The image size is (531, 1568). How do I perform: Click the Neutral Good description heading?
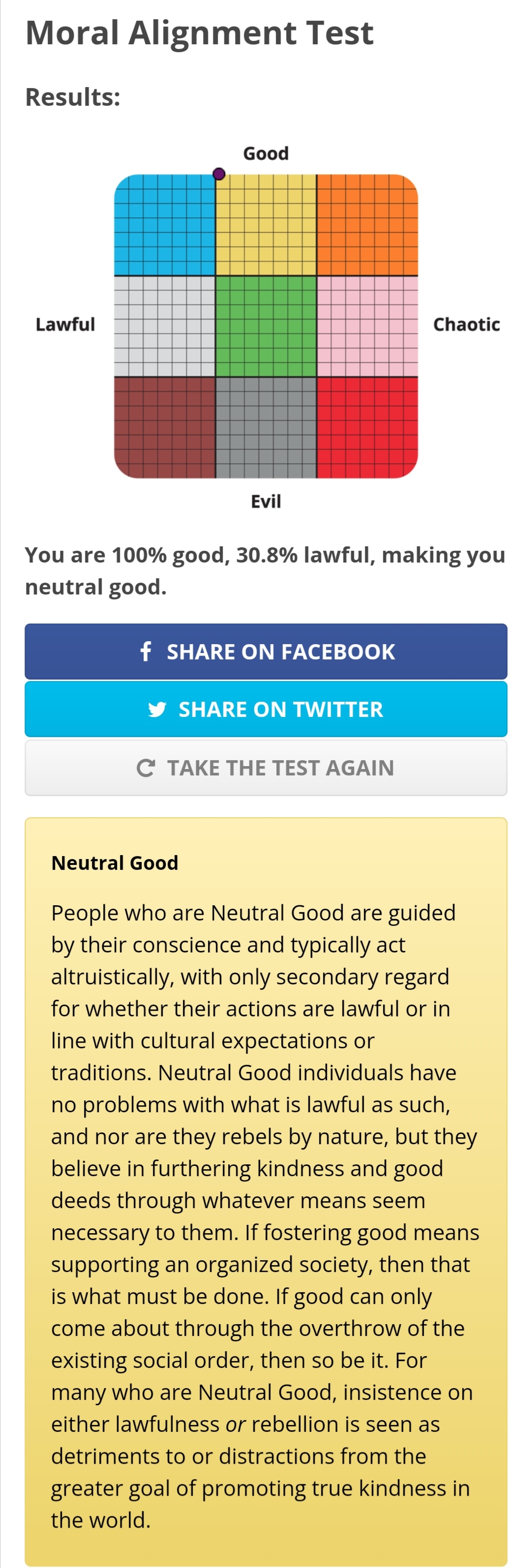[115, 862]
